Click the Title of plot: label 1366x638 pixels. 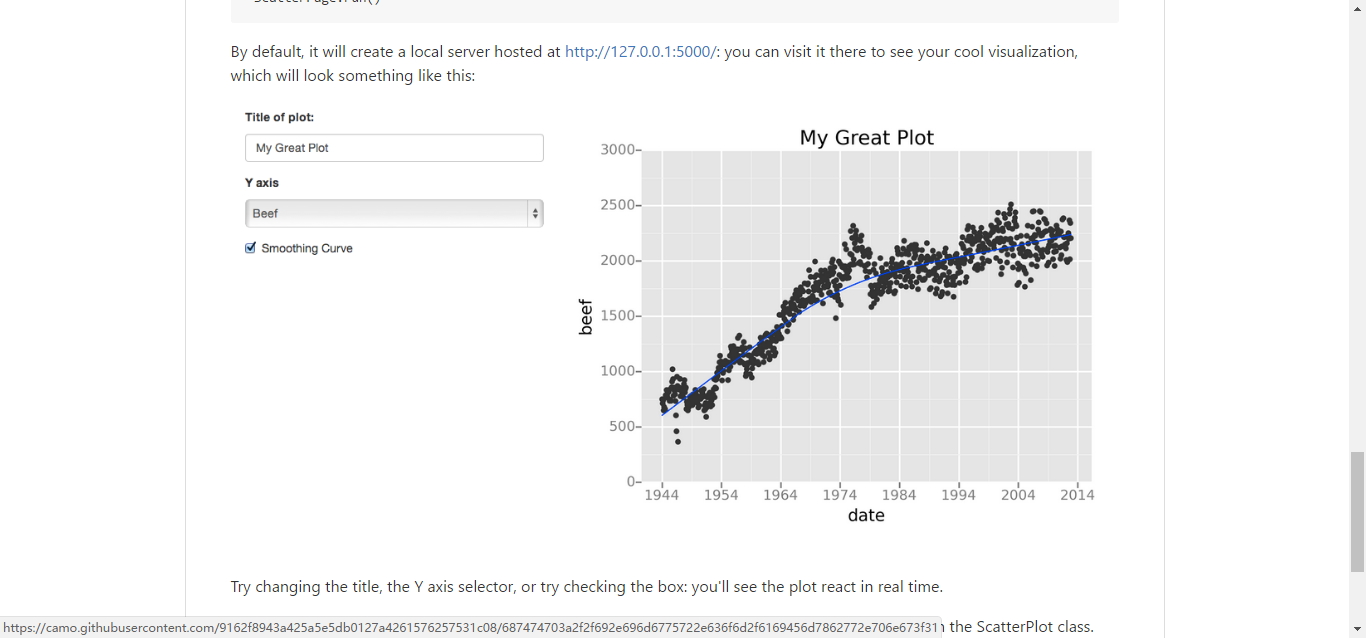tap(279, 117)
